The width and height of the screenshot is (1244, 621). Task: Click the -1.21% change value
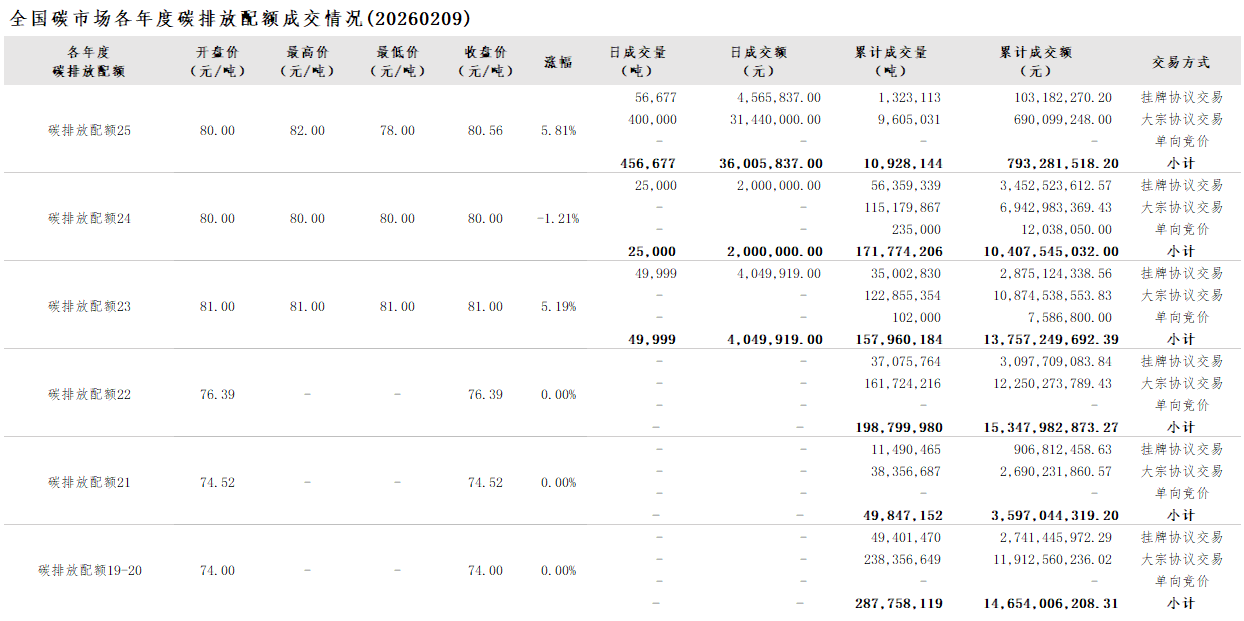(557, 219)
